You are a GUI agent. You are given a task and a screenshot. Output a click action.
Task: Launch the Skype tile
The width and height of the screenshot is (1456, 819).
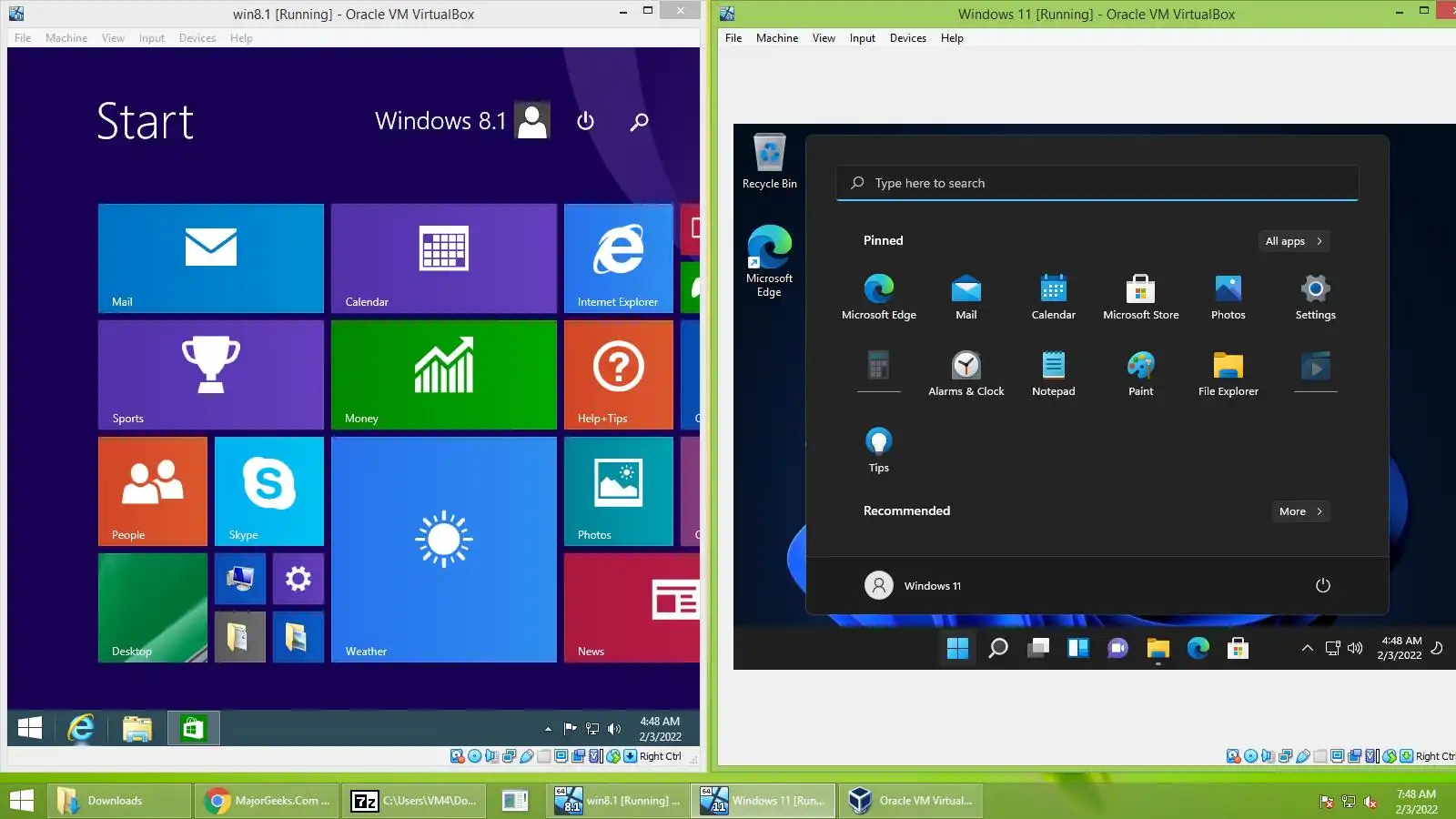[x=269, y=491]
